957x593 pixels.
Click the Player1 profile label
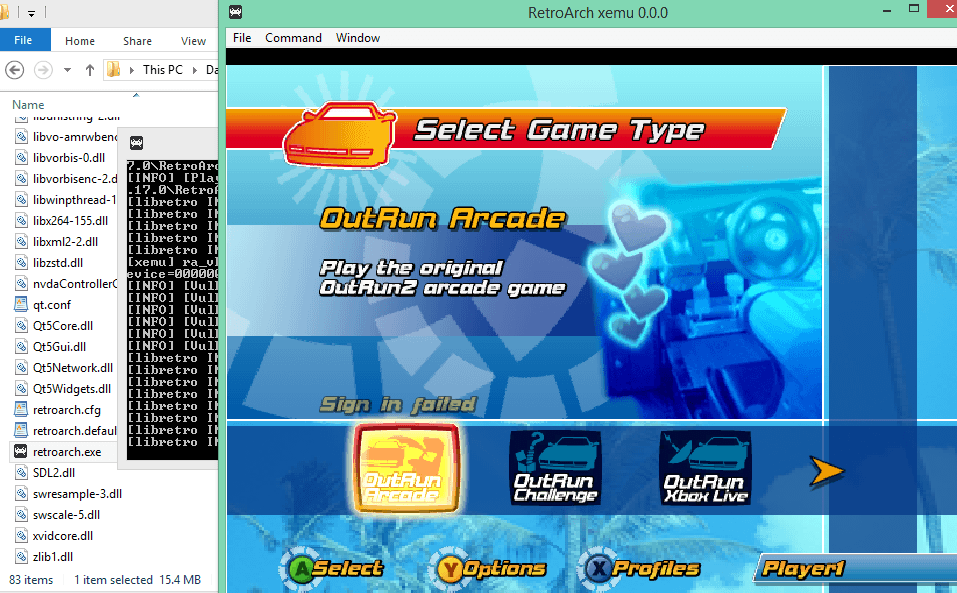805,569
